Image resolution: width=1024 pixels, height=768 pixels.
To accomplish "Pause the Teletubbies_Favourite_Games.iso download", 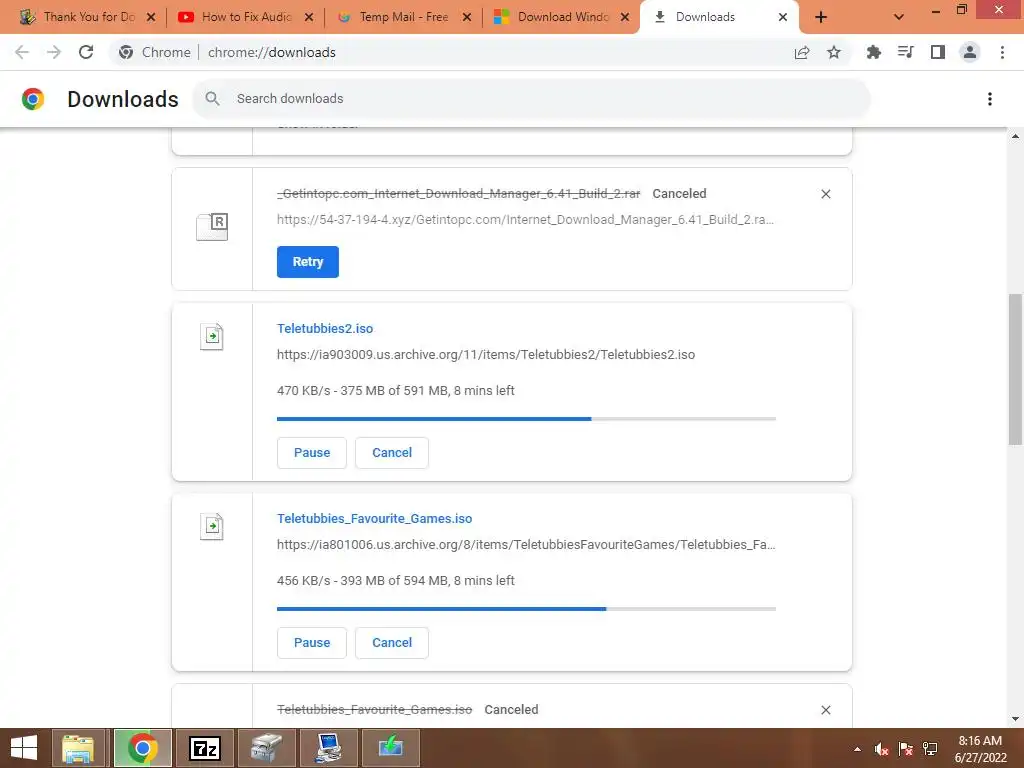I will 312,643.
